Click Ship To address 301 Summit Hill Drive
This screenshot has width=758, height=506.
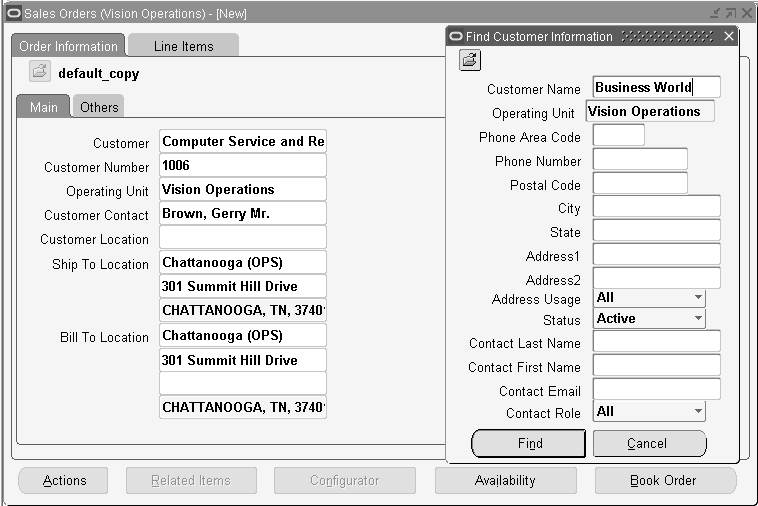coord(243,286)
